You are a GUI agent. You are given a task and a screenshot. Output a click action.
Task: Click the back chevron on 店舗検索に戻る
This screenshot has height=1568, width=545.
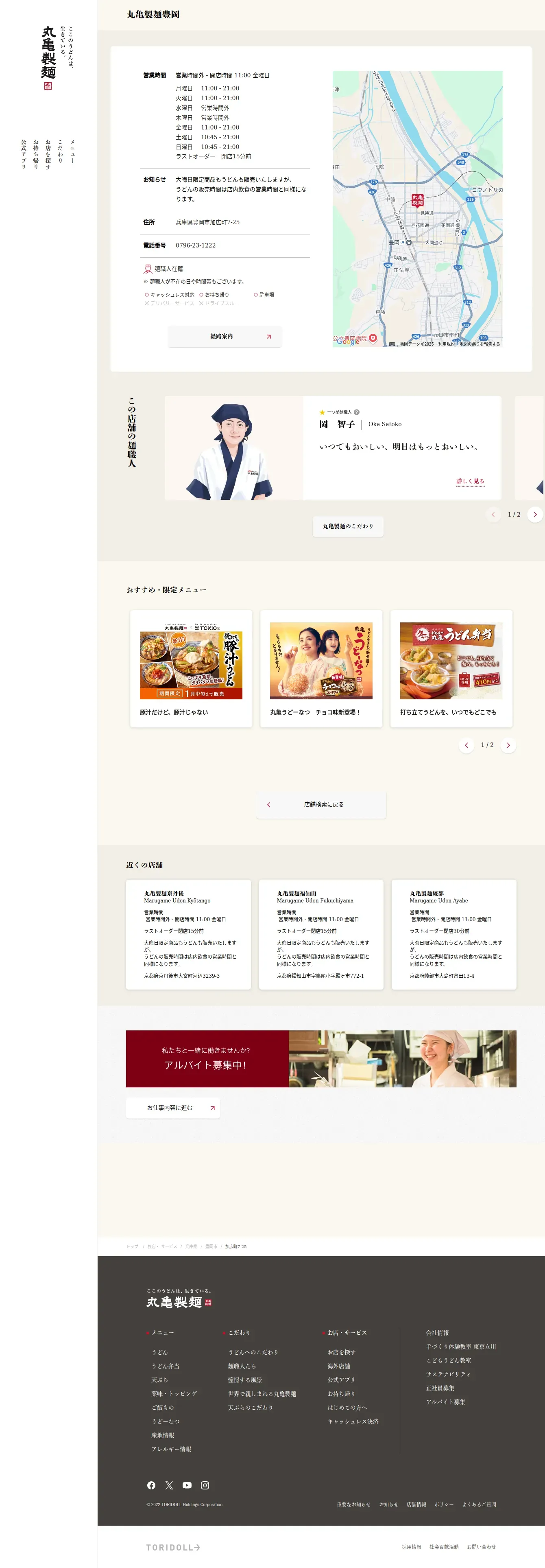click(x=269, y=805)
